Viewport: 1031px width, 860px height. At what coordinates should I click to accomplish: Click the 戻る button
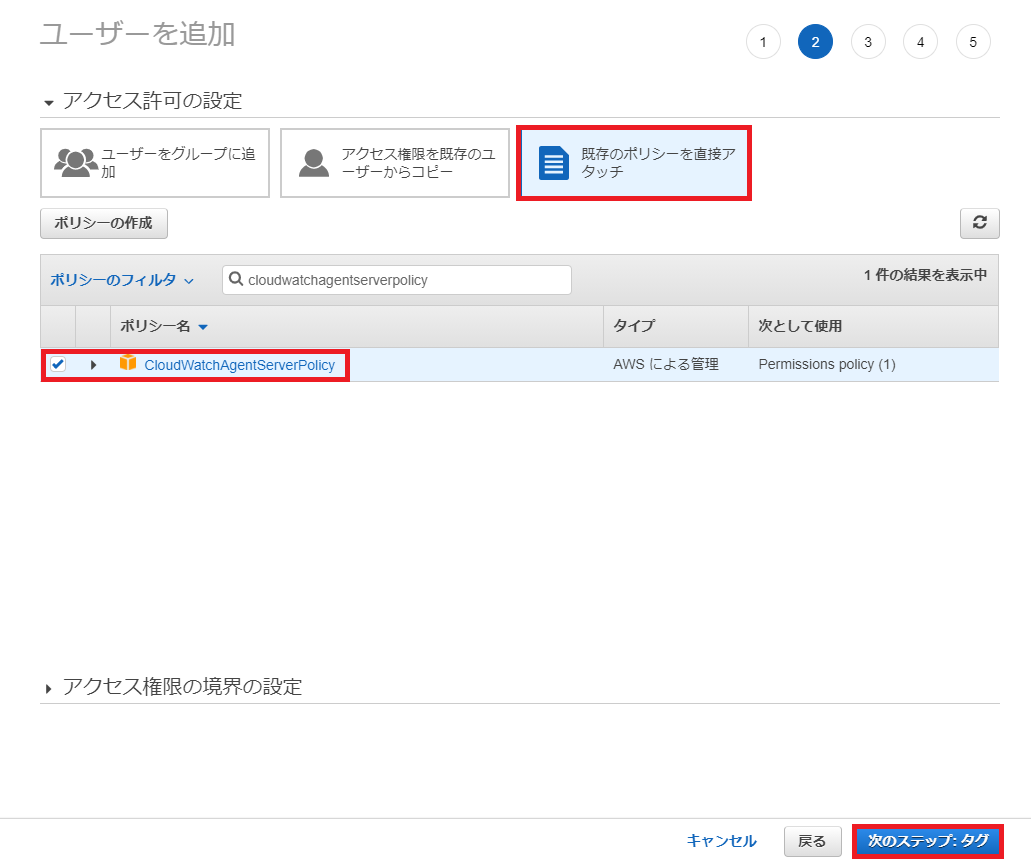pos(812,841)
